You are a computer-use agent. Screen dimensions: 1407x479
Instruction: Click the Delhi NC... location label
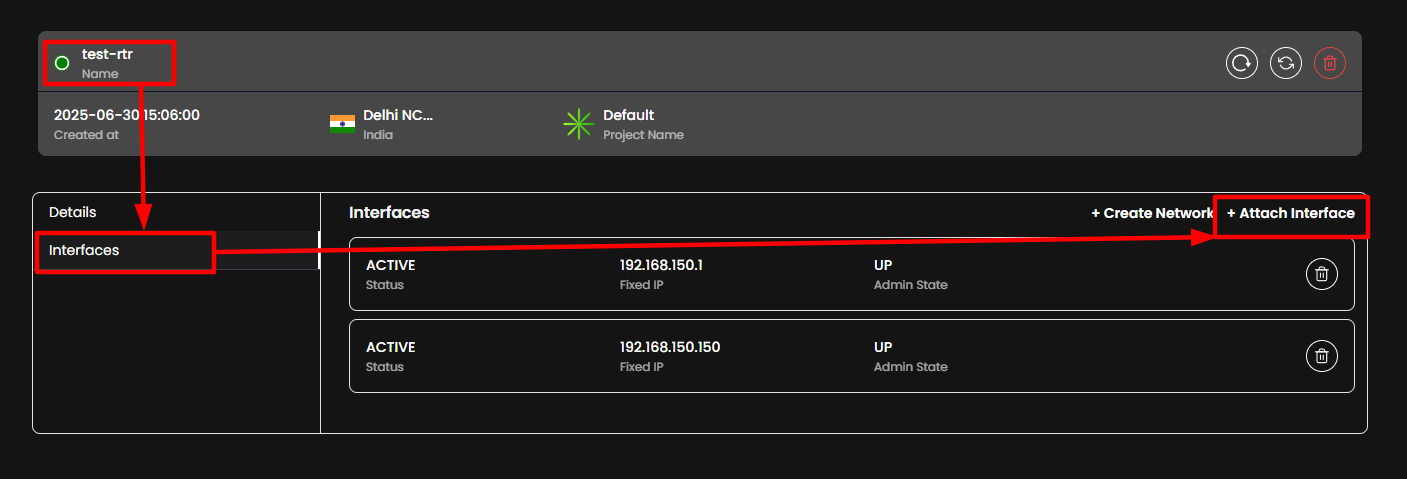click(x=398, y=115)
